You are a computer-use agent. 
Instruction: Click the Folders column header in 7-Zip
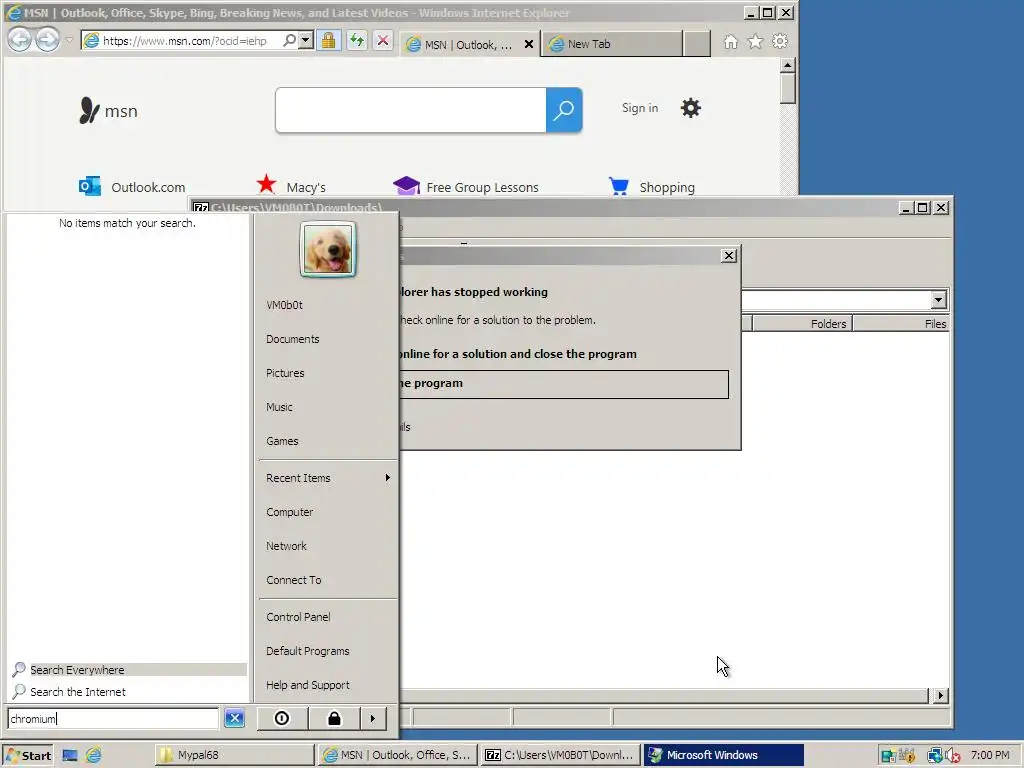point(803,323)
